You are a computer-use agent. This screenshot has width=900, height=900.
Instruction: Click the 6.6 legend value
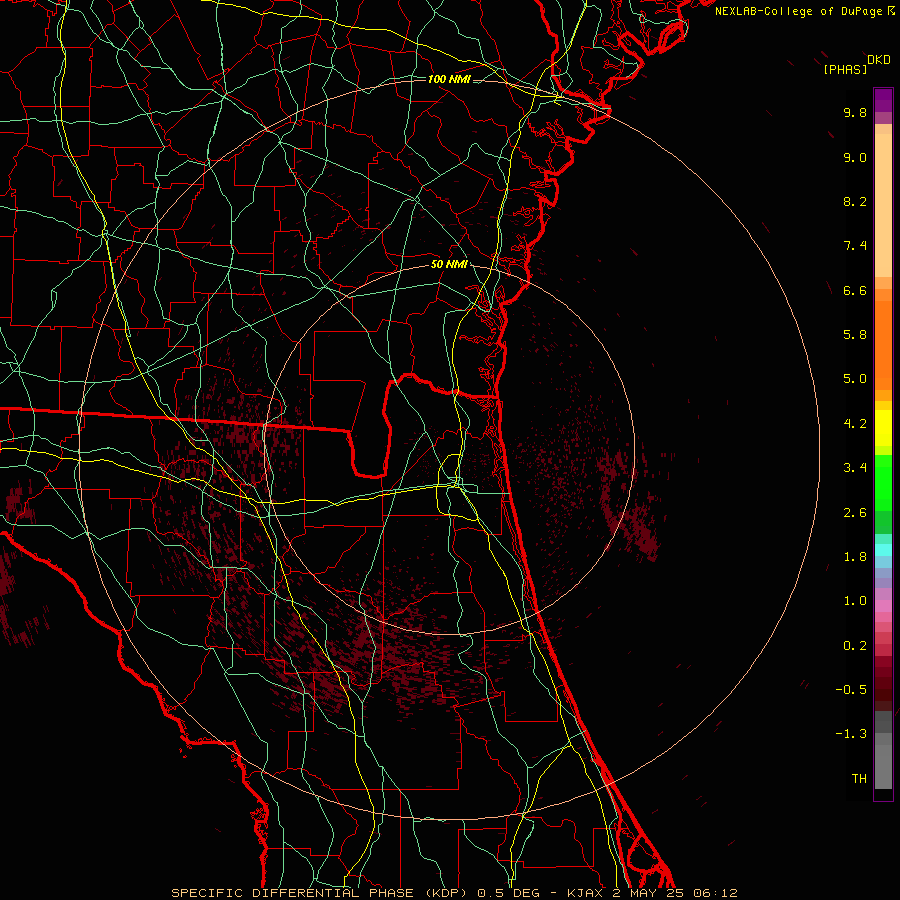pos(855,290)
